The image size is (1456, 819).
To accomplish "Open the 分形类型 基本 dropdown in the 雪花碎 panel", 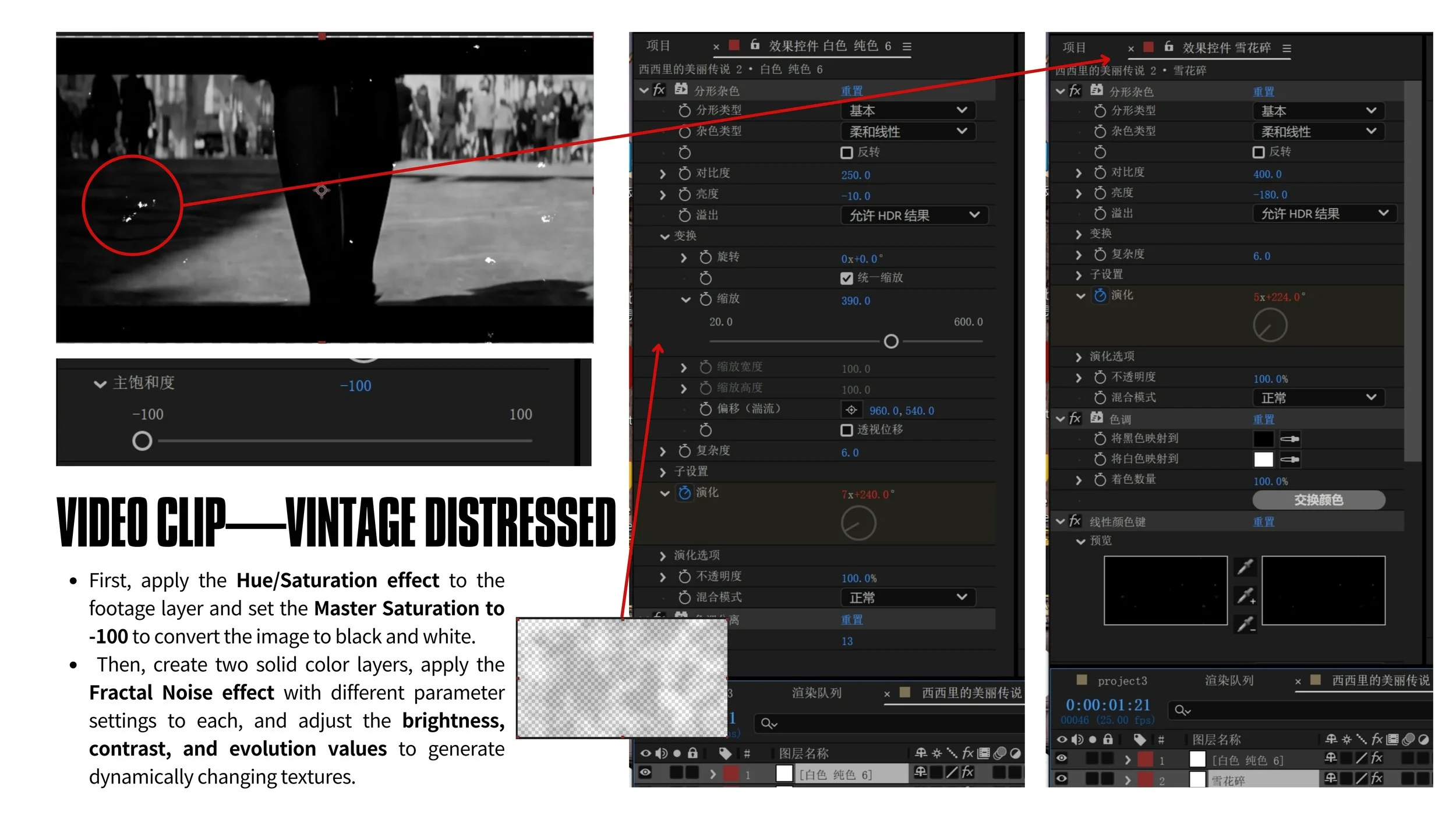I will (1318, 111).
